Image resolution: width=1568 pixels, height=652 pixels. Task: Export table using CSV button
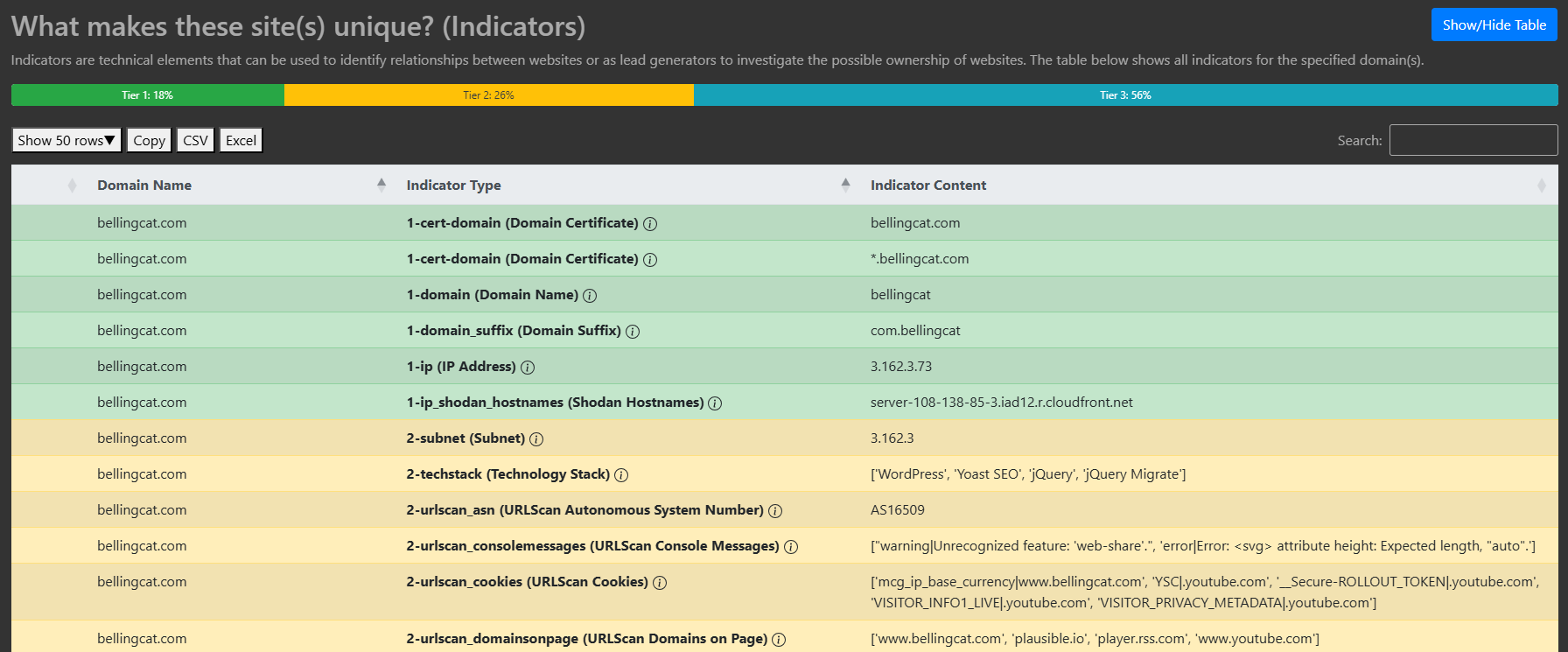click(x=195, y=140)
